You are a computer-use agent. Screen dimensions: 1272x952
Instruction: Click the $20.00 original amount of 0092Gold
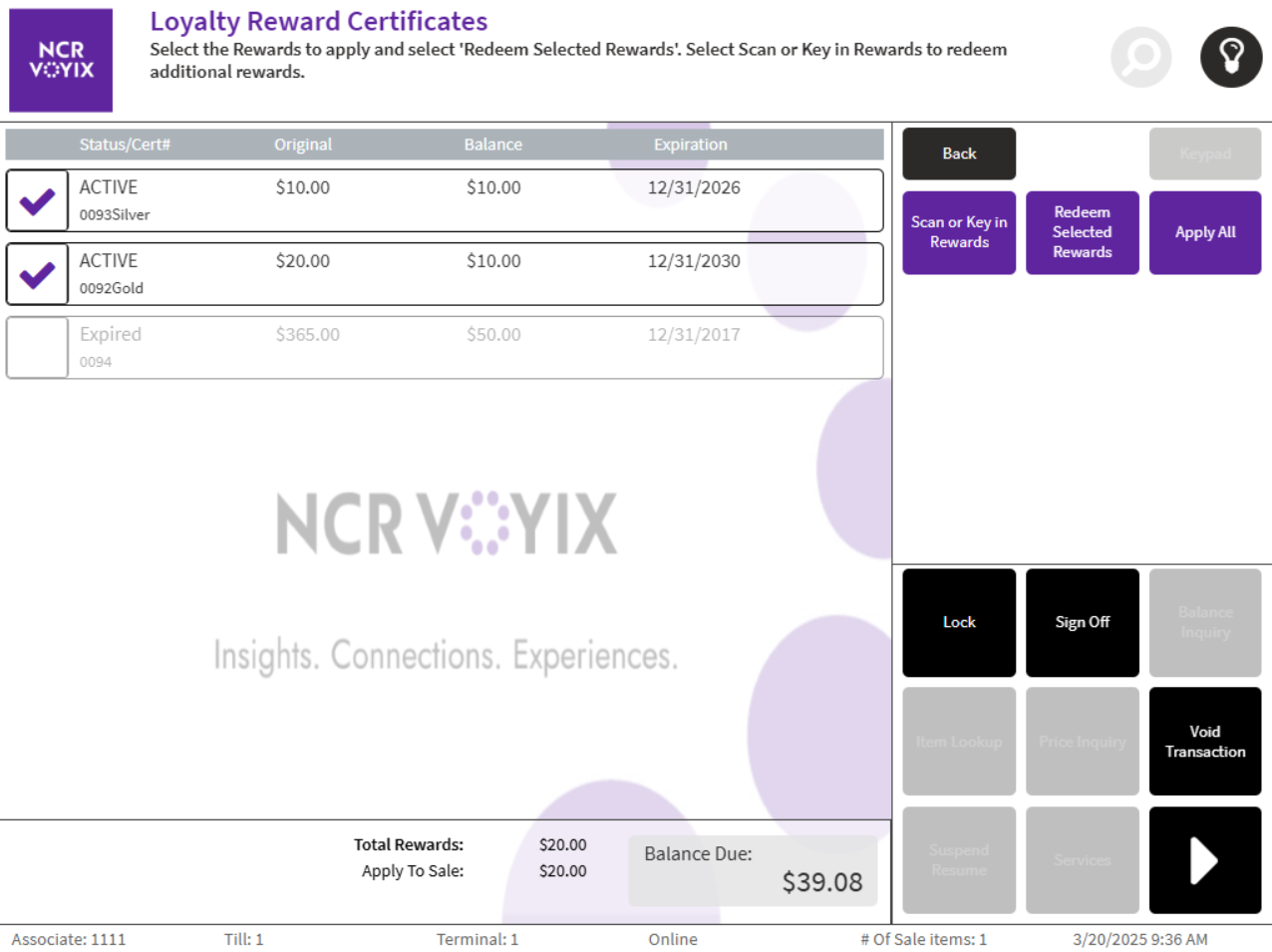[303, 261]
